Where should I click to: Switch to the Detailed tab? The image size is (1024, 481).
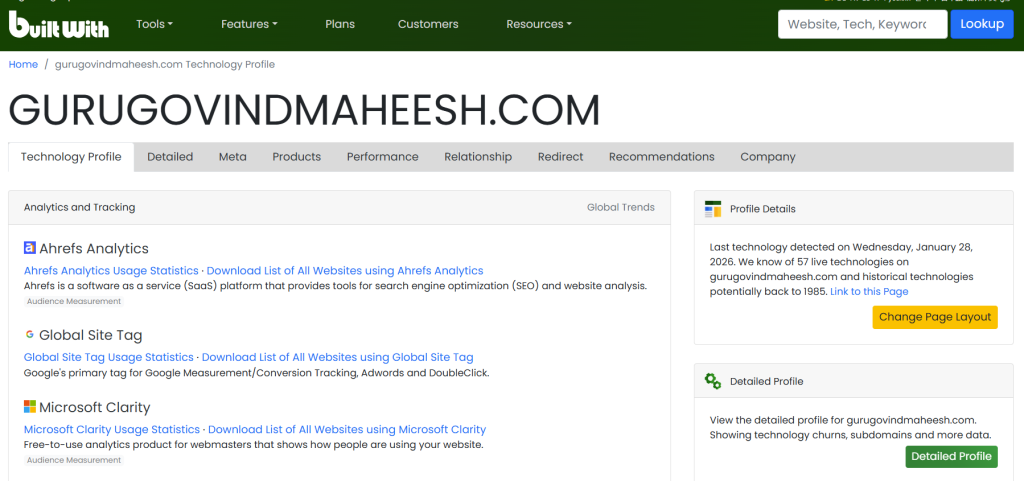coord(170,157)
